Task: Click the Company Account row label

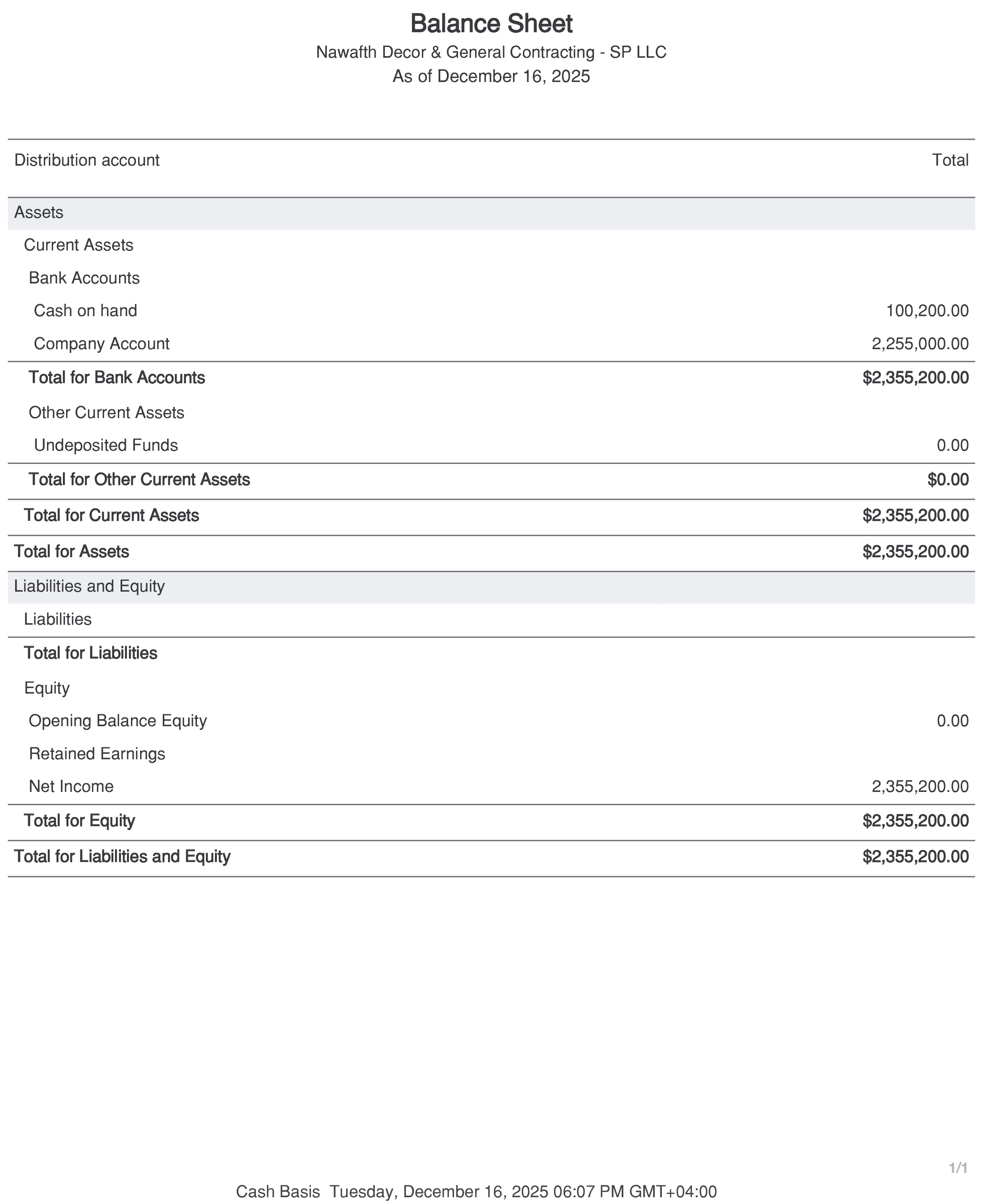Action: click(x=101, y=344)
